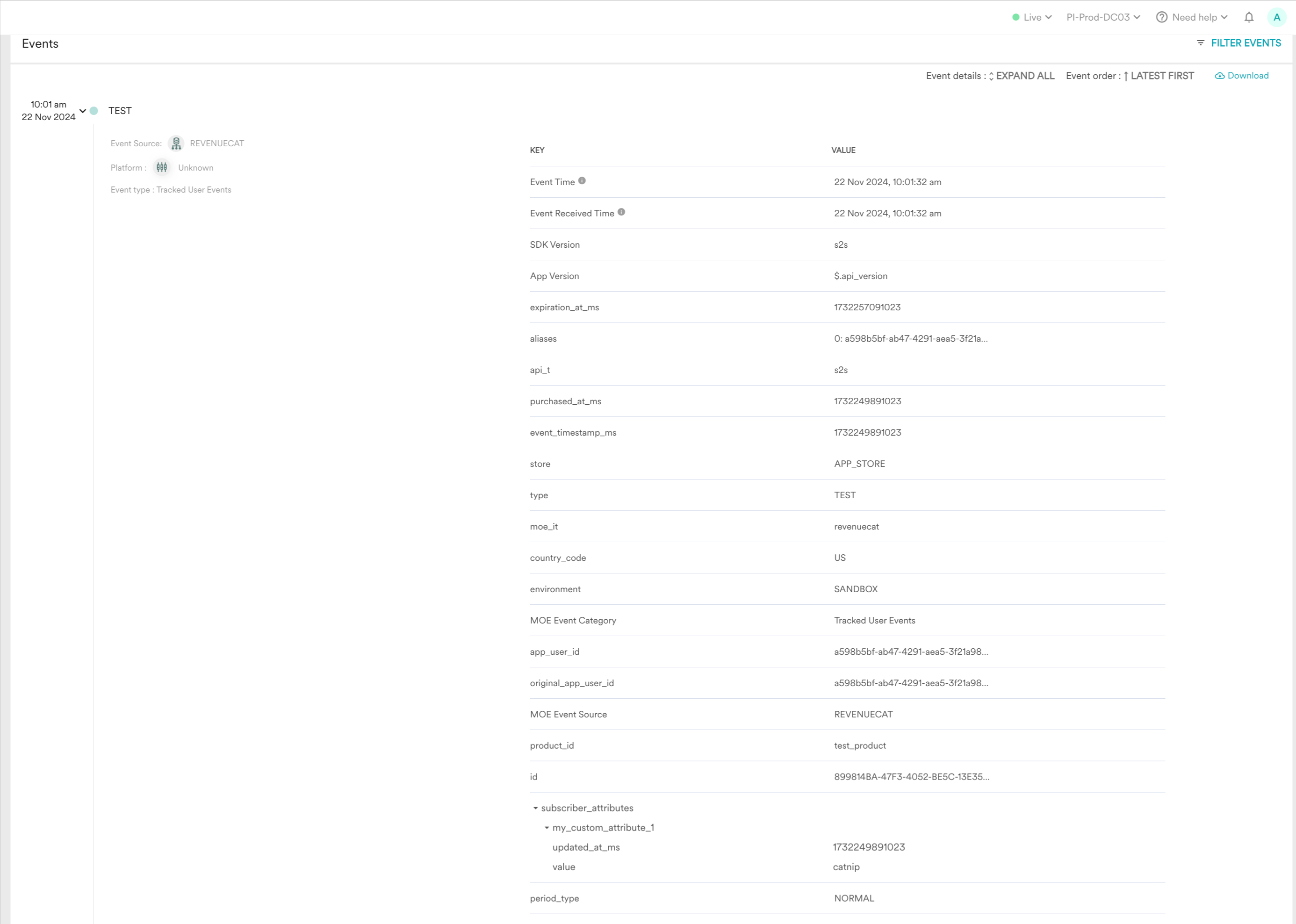The width and height of the screenshot is (1296, 924).
Task: Click the Need help question mark icon
Action: [1162, 17]
